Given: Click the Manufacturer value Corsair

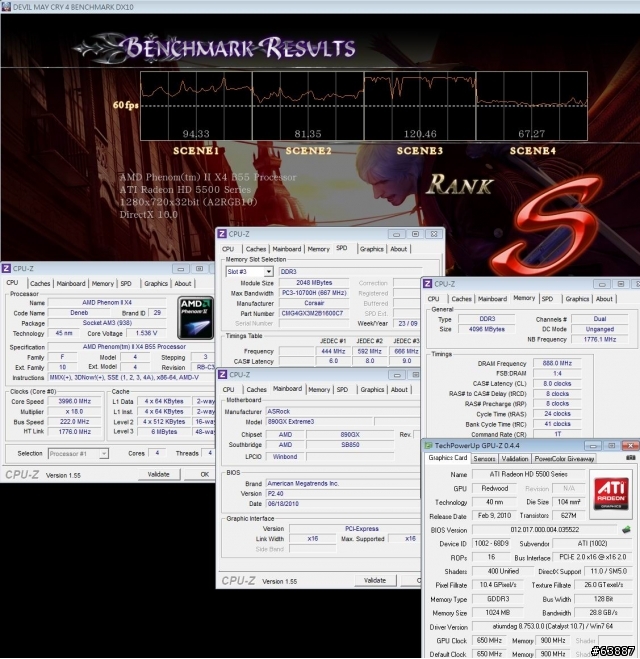Looking at the screenshot, I should pos(313,303).
